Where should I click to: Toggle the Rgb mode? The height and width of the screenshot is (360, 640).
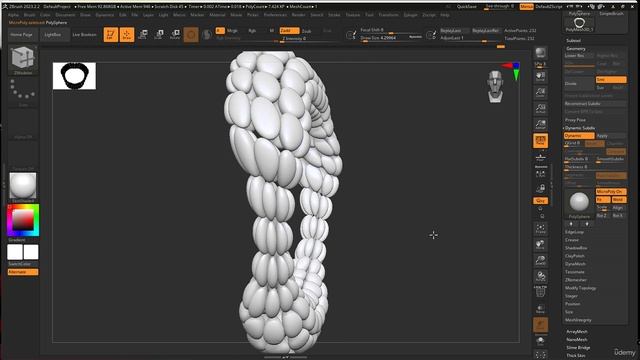point(252,31)
